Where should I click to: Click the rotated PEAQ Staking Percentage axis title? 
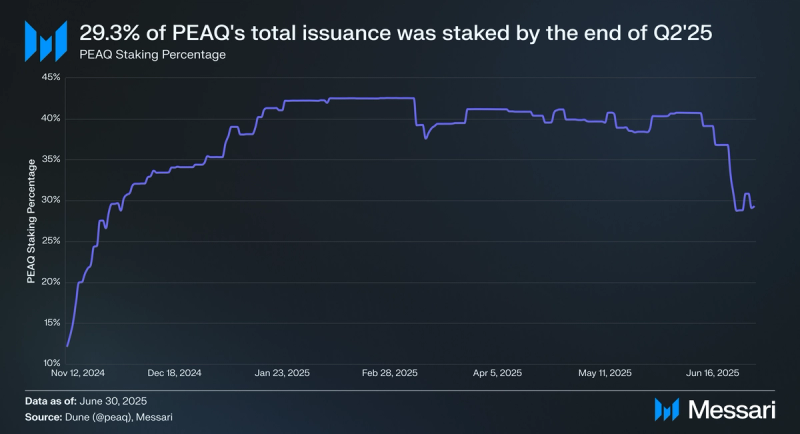coord(31,221)
